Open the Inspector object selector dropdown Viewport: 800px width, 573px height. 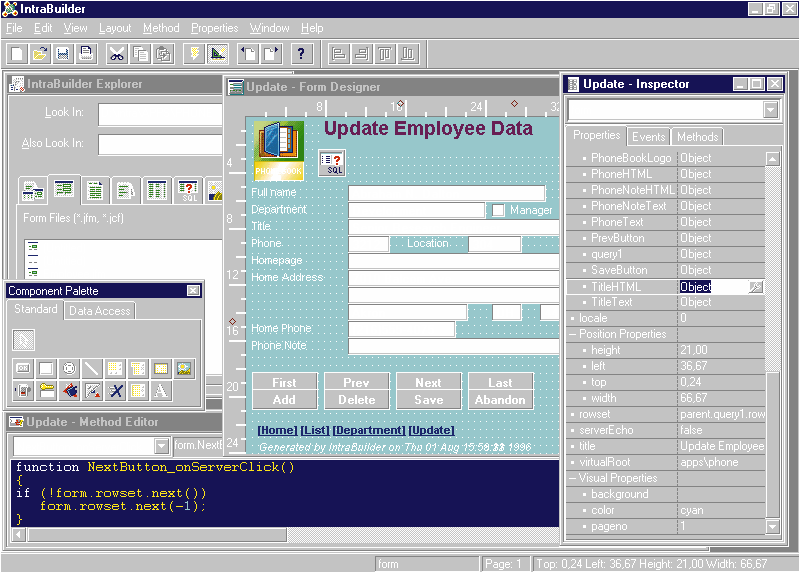click(770, 110)
